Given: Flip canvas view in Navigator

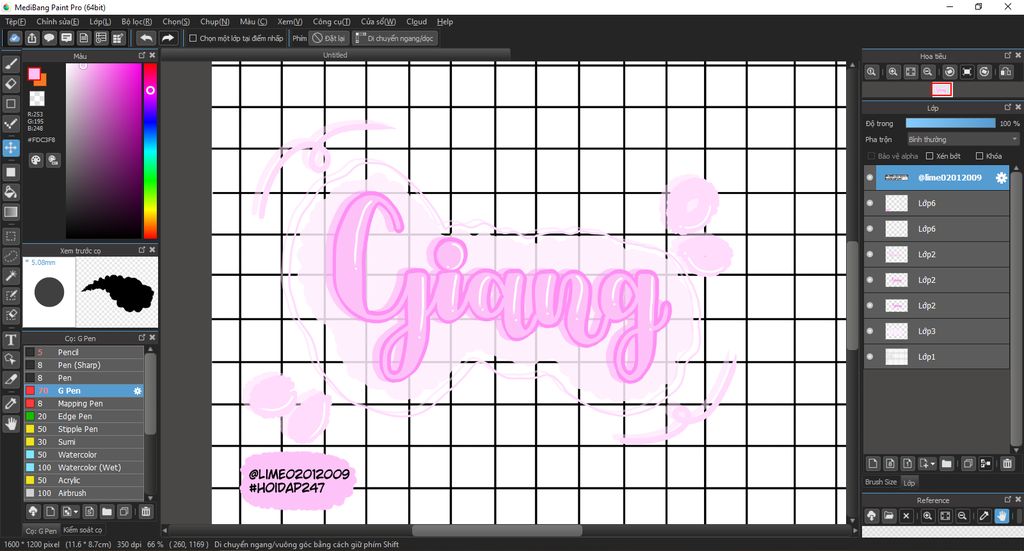Looking at the screenshot, I should [x=1006, y=72].
